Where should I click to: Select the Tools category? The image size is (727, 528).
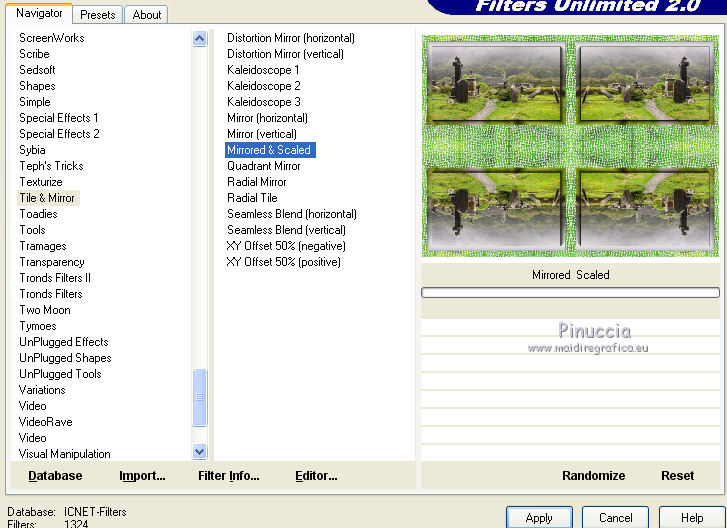[32, 230]
